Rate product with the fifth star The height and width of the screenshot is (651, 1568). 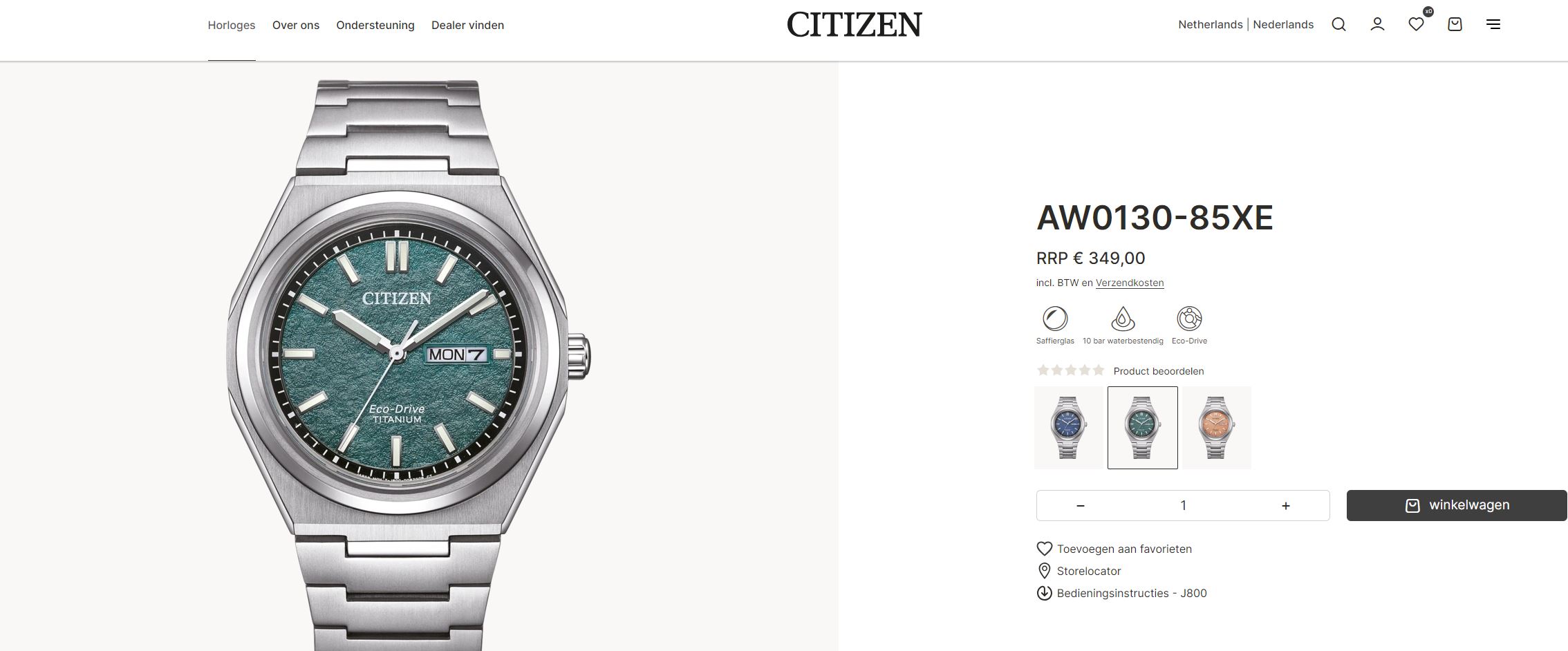(x=1099, y=370)
